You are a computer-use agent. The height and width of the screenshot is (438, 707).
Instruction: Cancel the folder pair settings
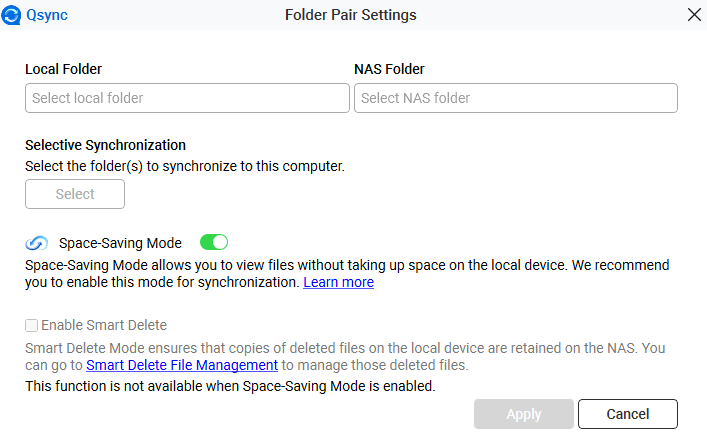pos(627,414)
